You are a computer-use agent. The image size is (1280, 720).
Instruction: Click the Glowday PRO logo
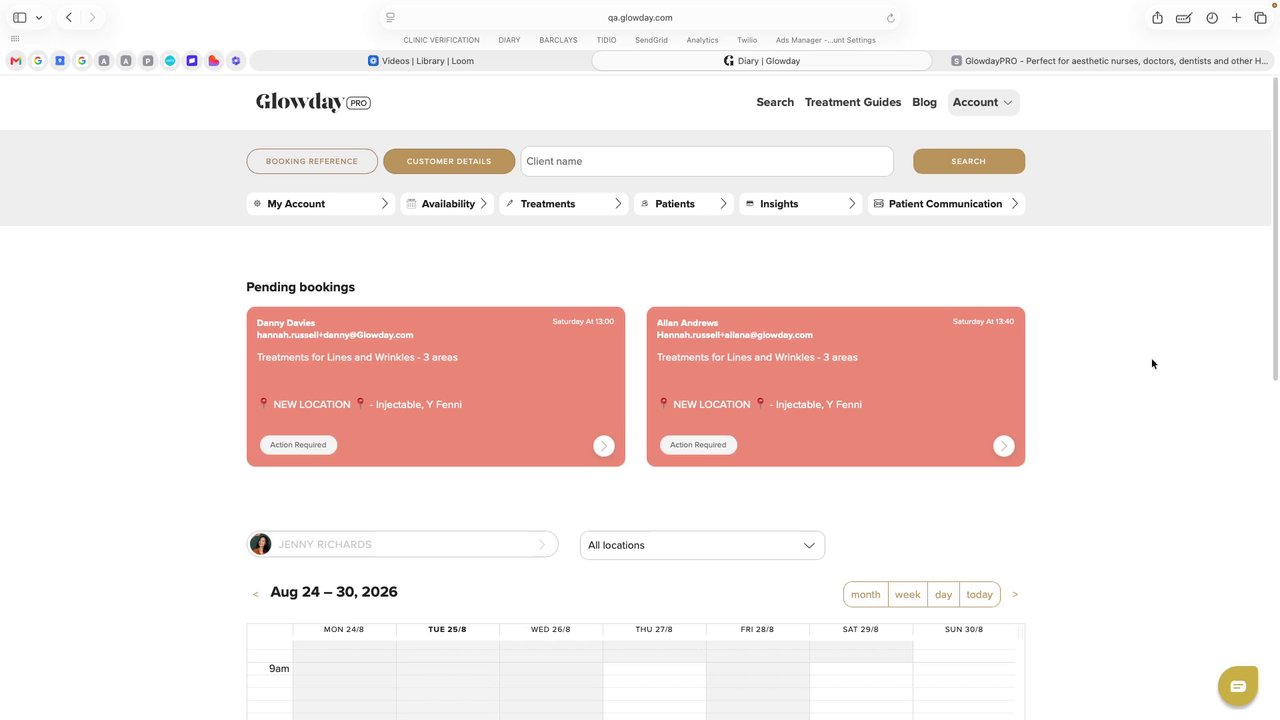313,102
